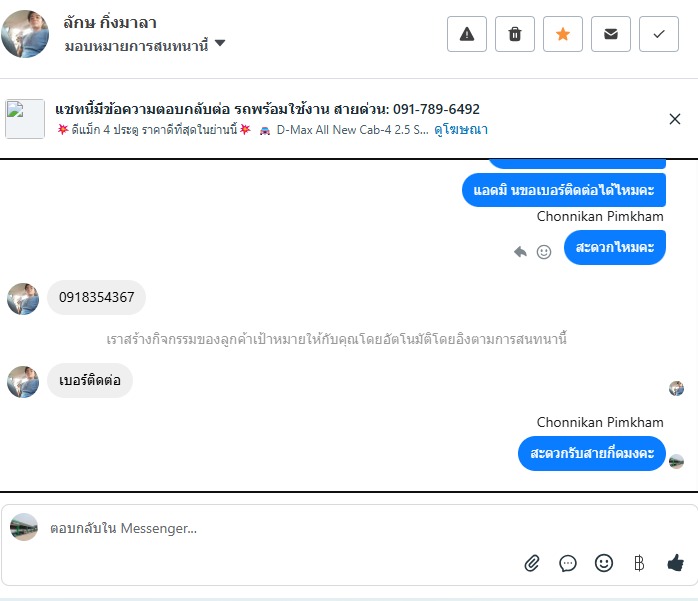Mark conversation done with checkmark button
Image resolution: width=698 pixels, height=601 pixels.
point(659,34)
